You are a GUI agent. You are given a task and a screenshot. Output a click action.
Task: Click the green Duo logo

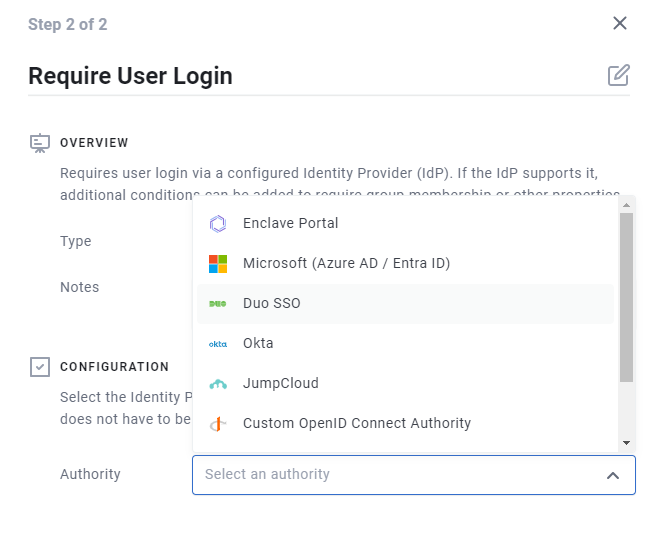(218, 304)
